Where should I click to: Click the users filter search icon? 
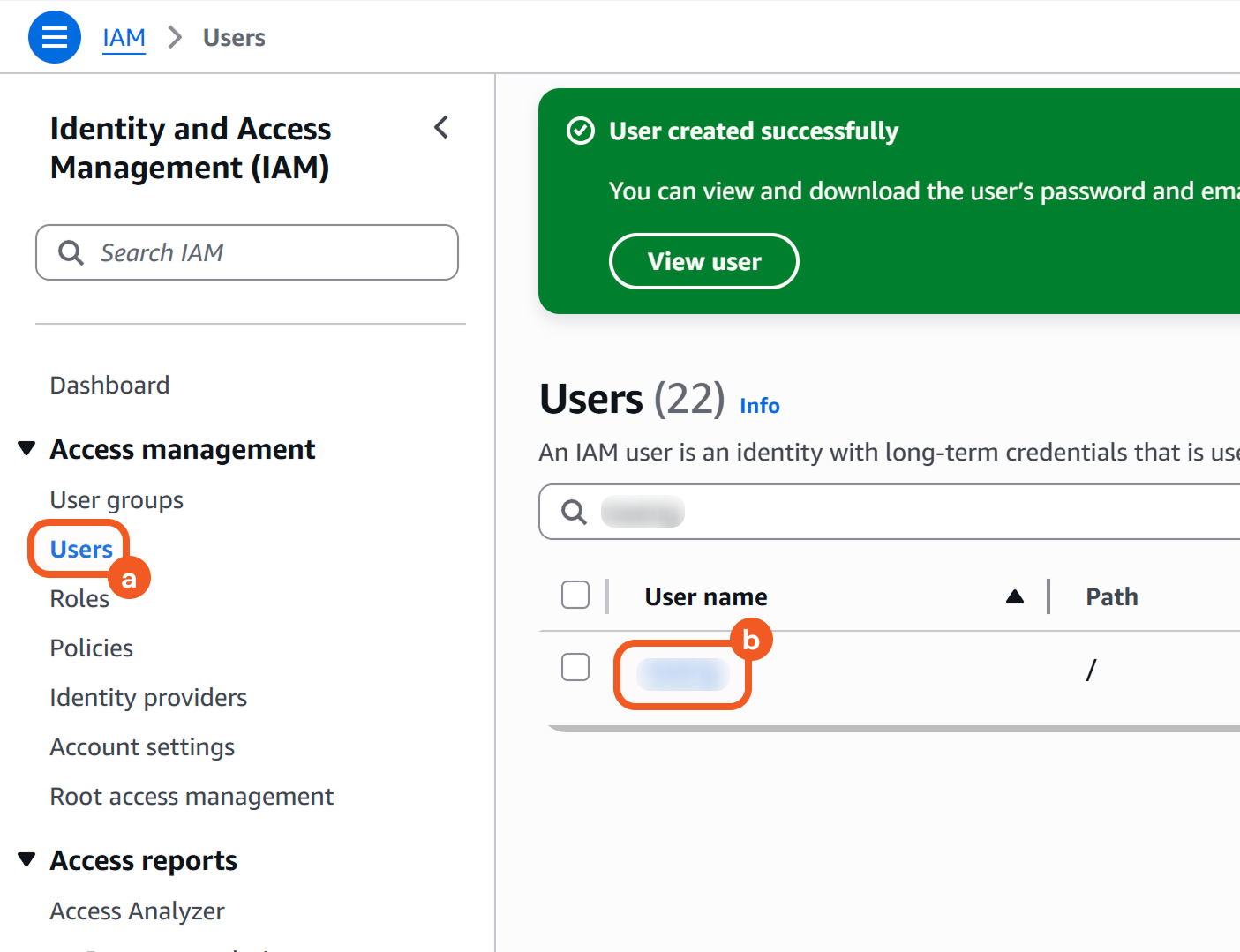point(574,512)
